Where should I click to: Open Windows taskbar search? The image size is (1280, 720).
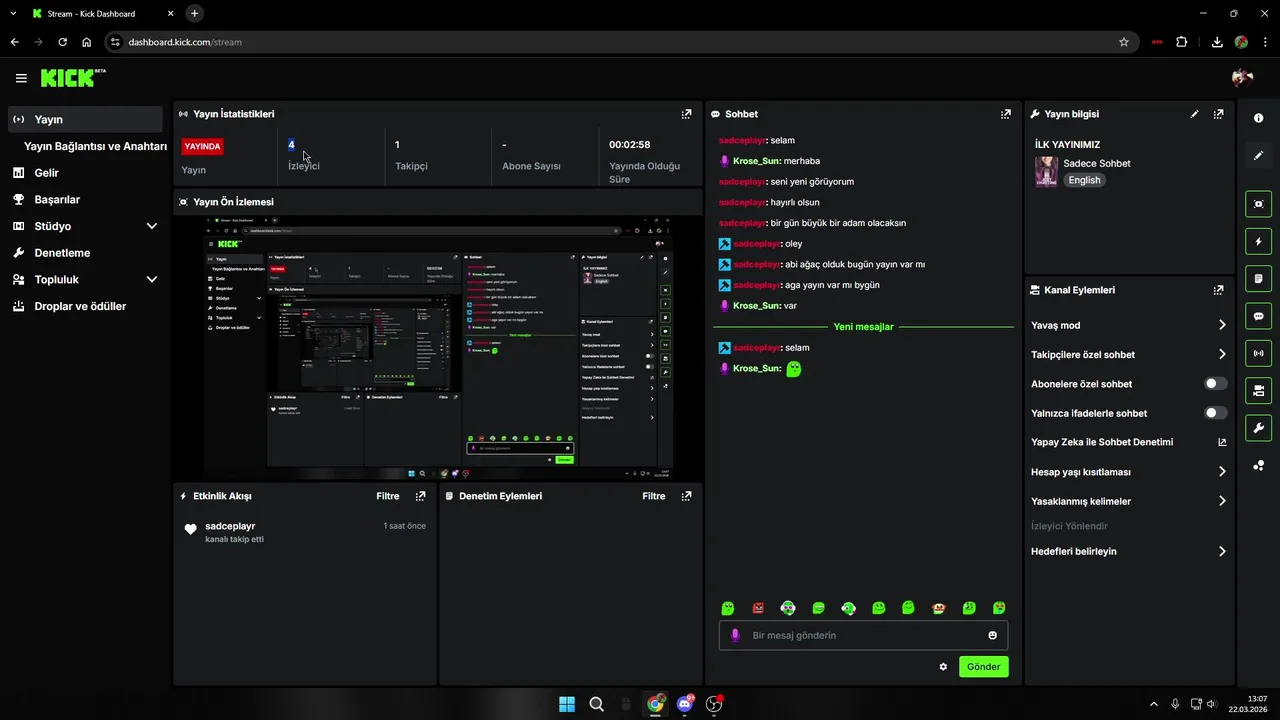coord(596,704)
